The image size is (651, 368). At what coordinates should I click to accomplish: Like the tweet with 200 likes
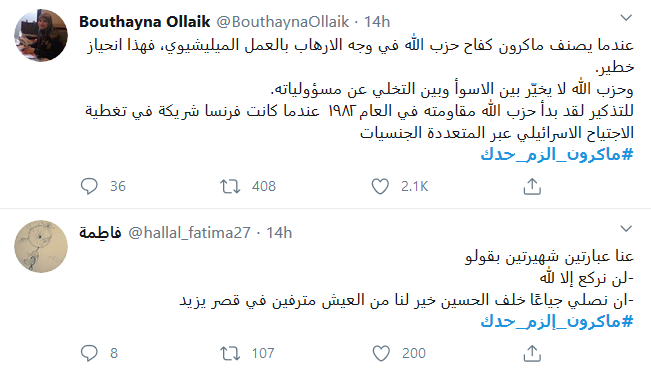click(381, 353)
